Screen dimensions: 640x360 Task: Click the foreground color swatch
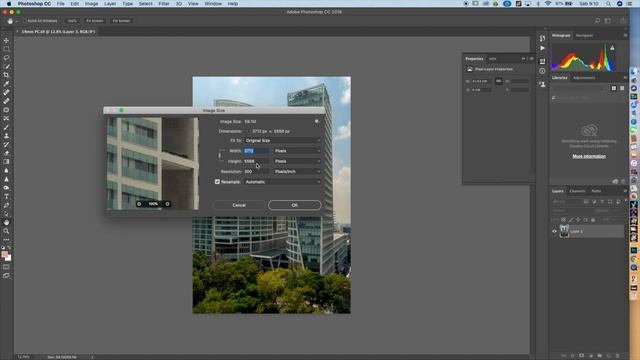coord(5,255)
